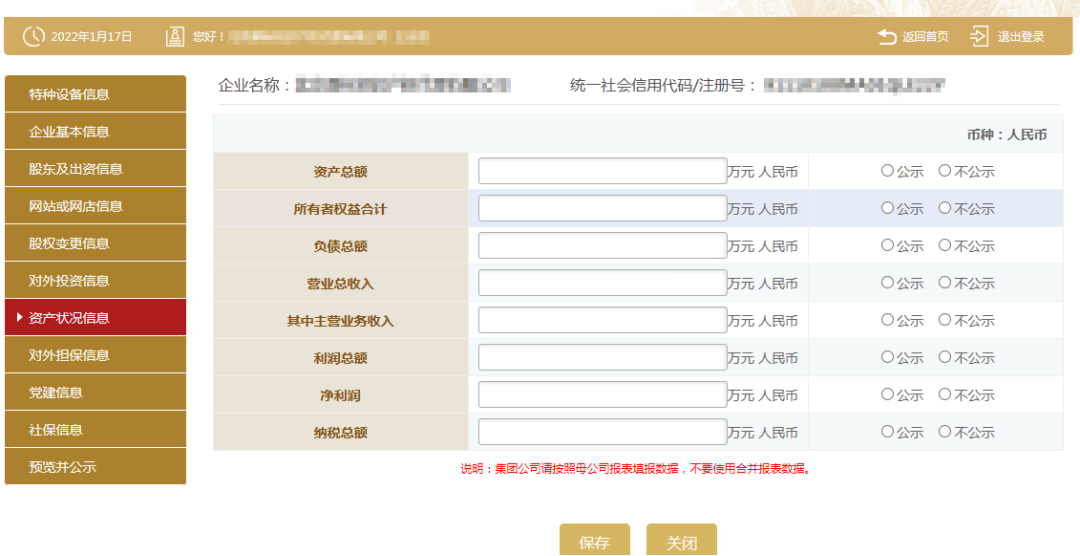Image resolution: width=1080 pixels, height=556 pixels.
Task: Focus the 营业总收入 amount field
Action: pos(602,283)
